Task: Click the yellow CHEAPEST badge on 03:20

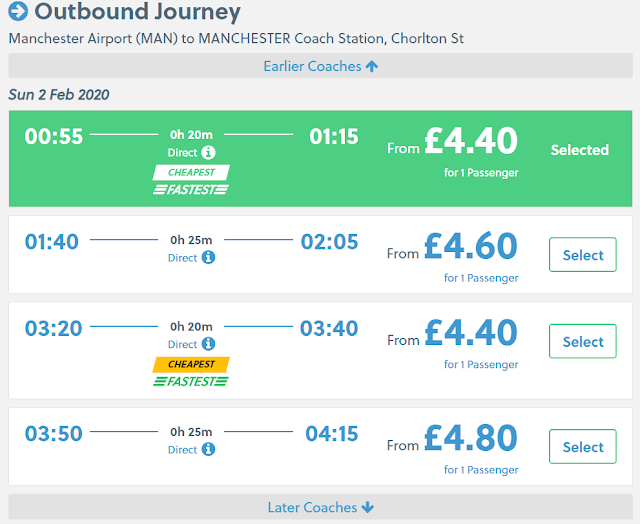Action: coord(191,364)
